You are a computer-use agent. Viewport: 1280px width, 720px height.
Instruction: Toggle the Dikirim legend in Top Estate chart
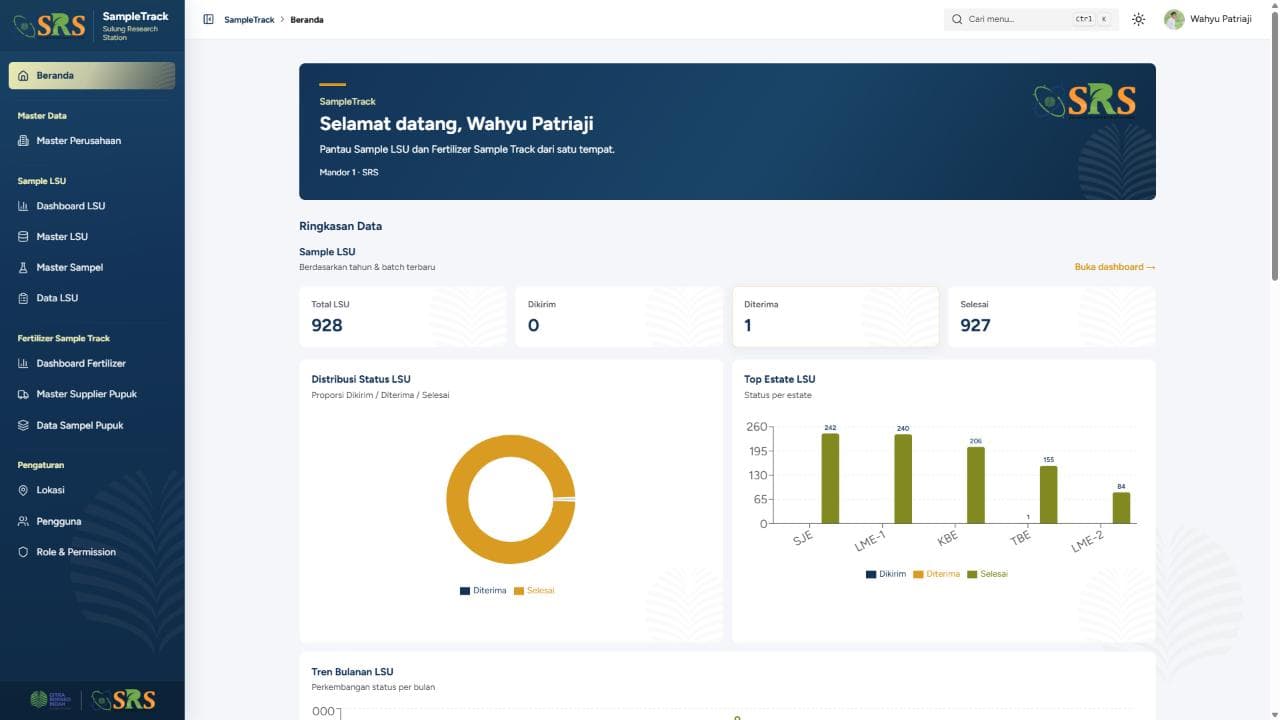click(886, 574)
